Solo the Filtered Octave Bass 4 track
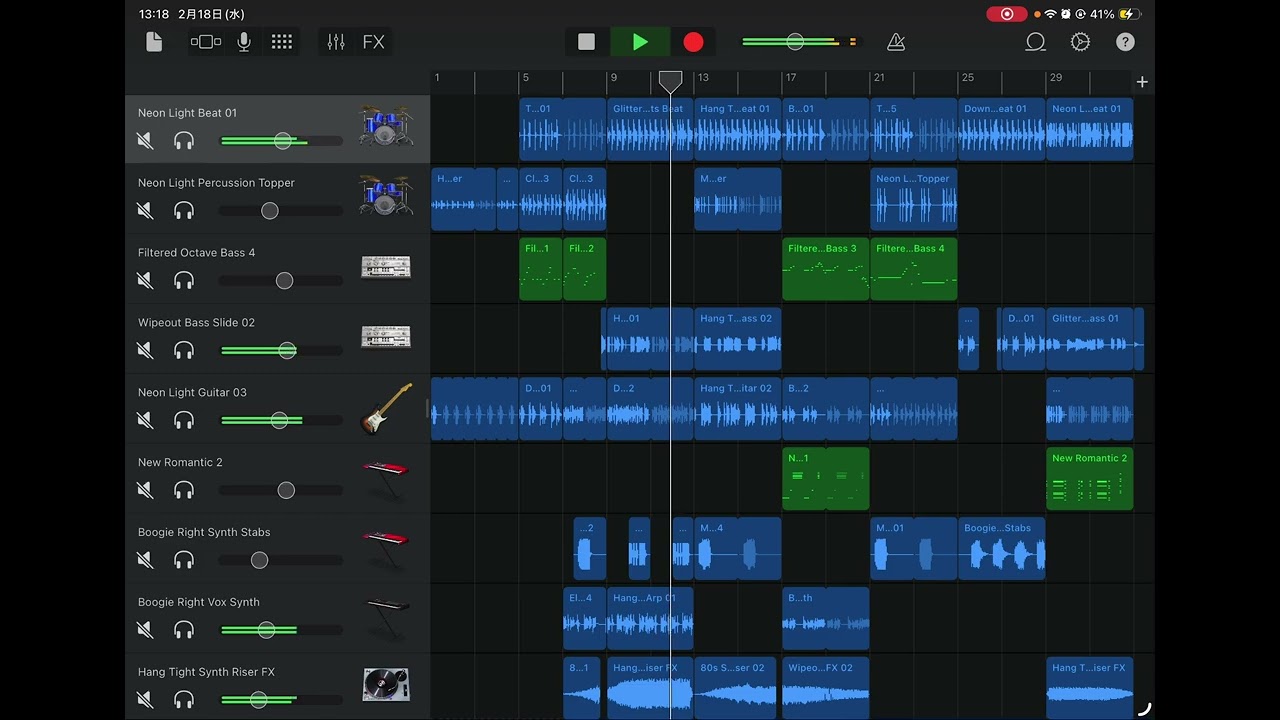 184,281
